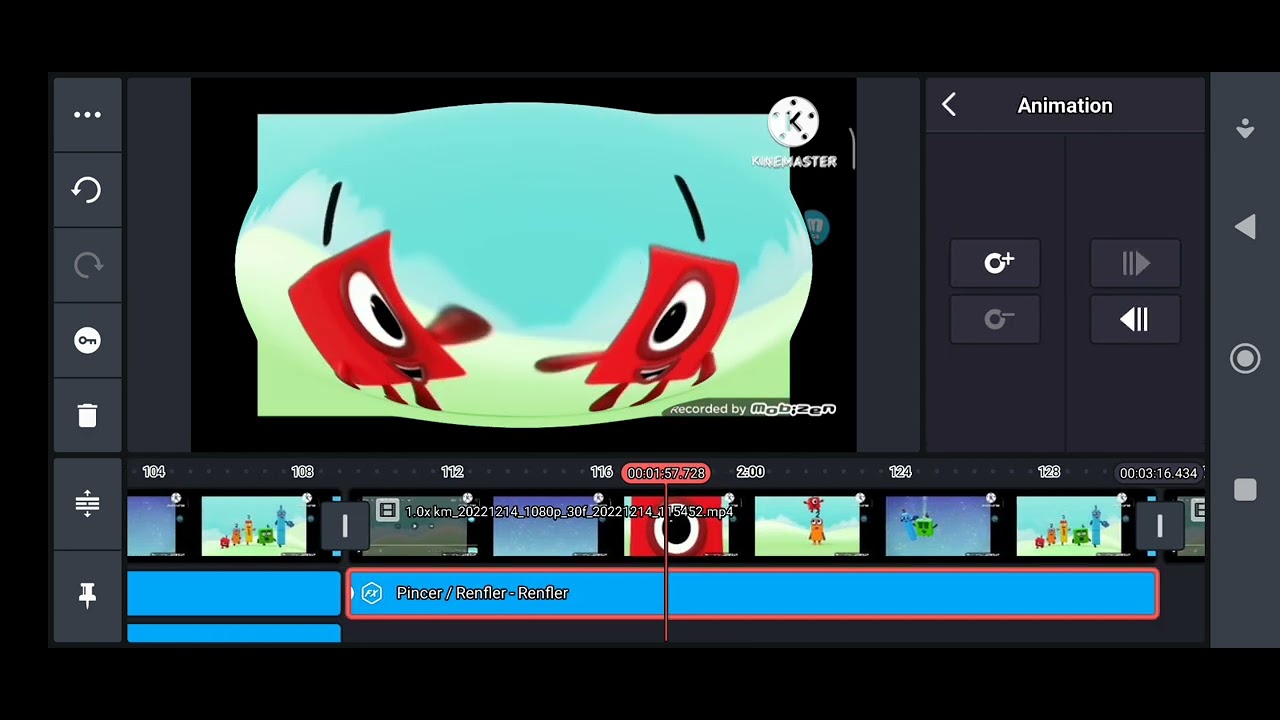
Task: Click the 108 ruler mark
Action: click(302, 472)
